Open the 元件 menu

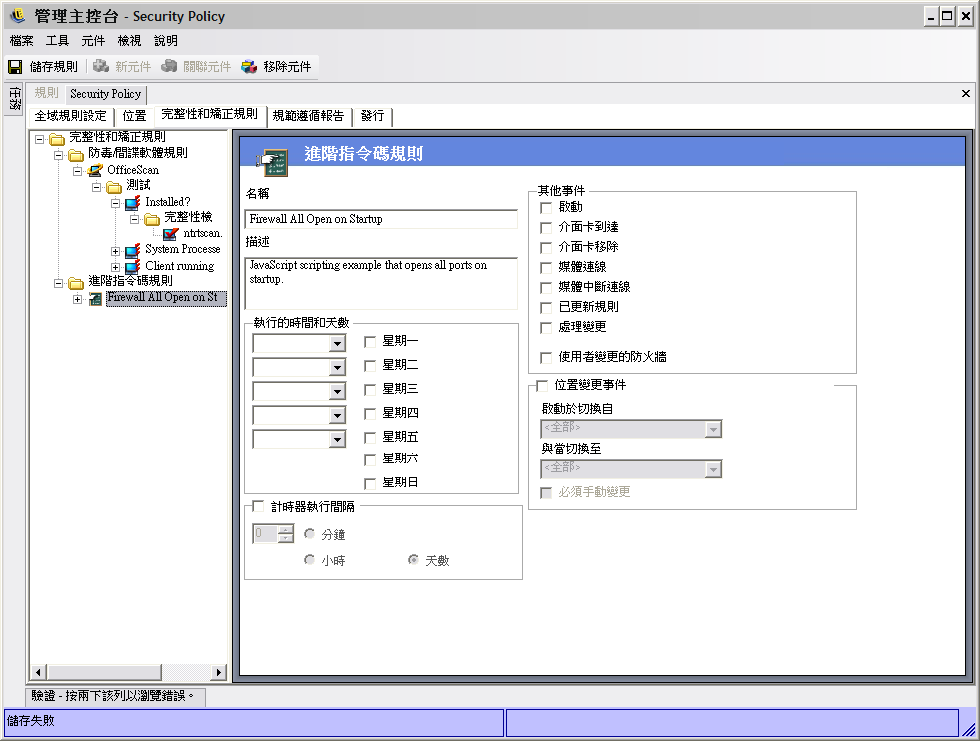pyautogui.click(x=93, y=41)
